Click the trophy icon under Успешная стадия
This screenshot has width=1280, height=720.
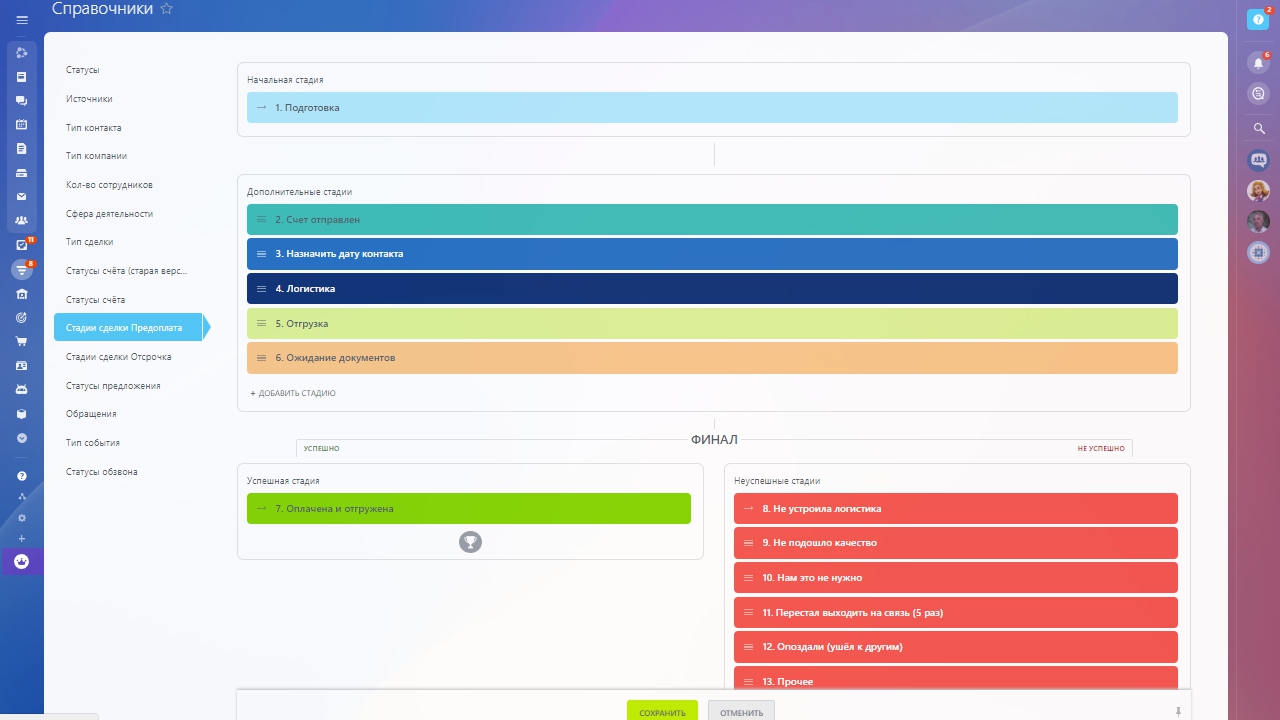tap(470, 542)
